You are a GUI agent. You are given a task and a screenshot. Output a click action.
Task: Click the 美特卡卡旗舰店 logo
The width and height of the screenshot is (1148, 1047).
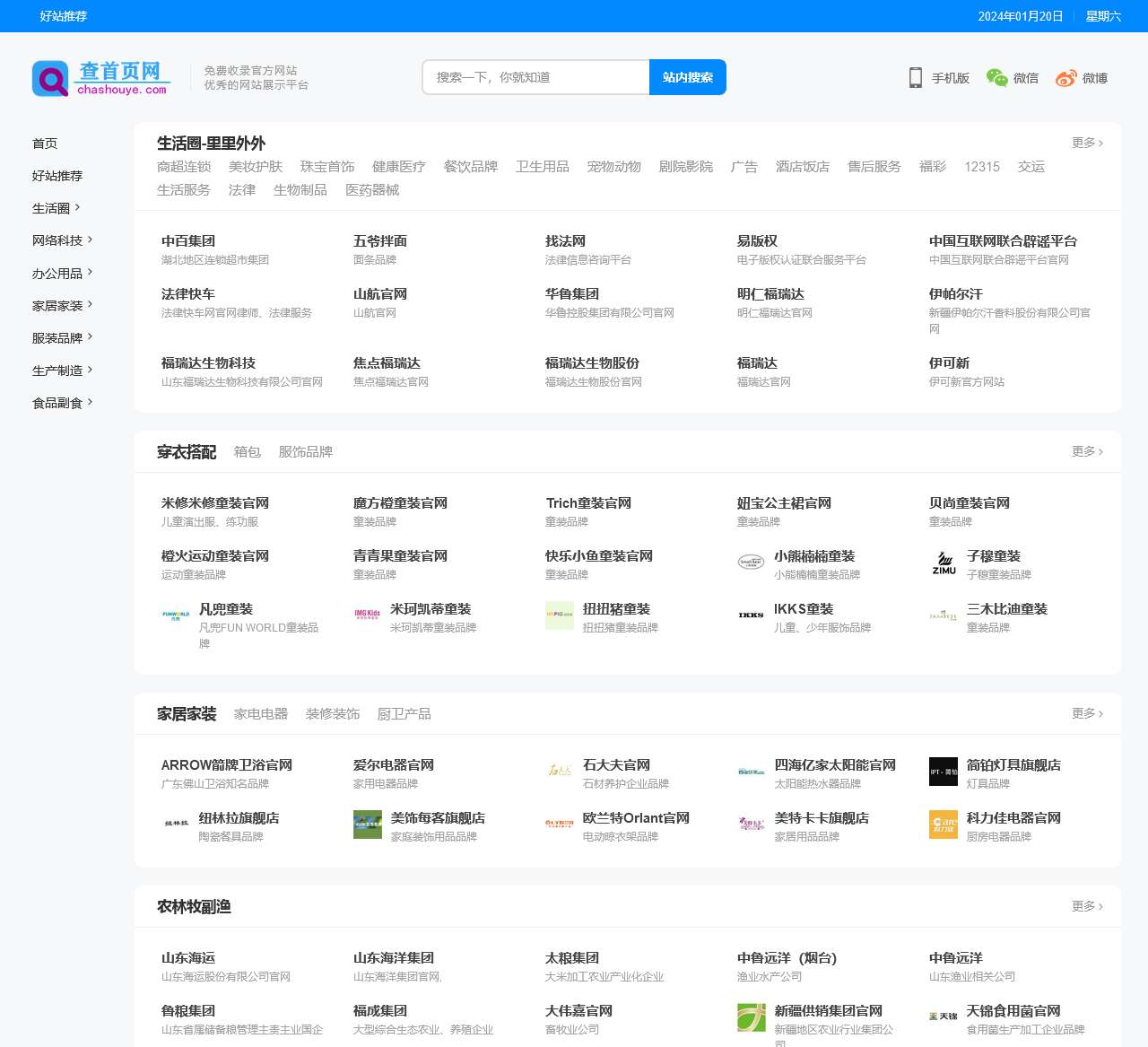coord(751,825)
